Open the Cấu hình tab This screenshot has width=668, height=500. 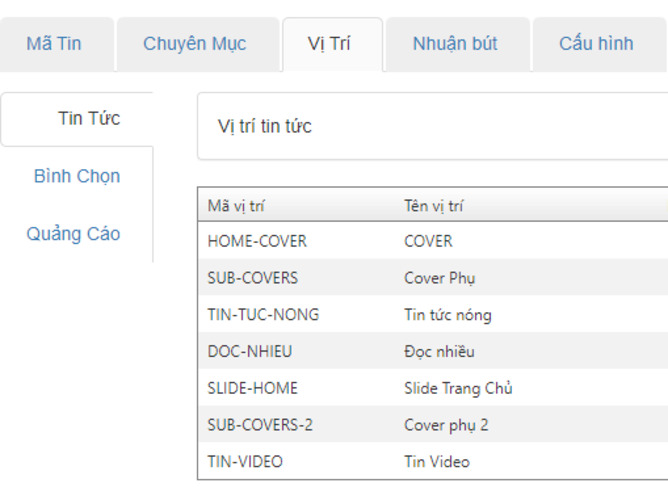click(596, 44)
